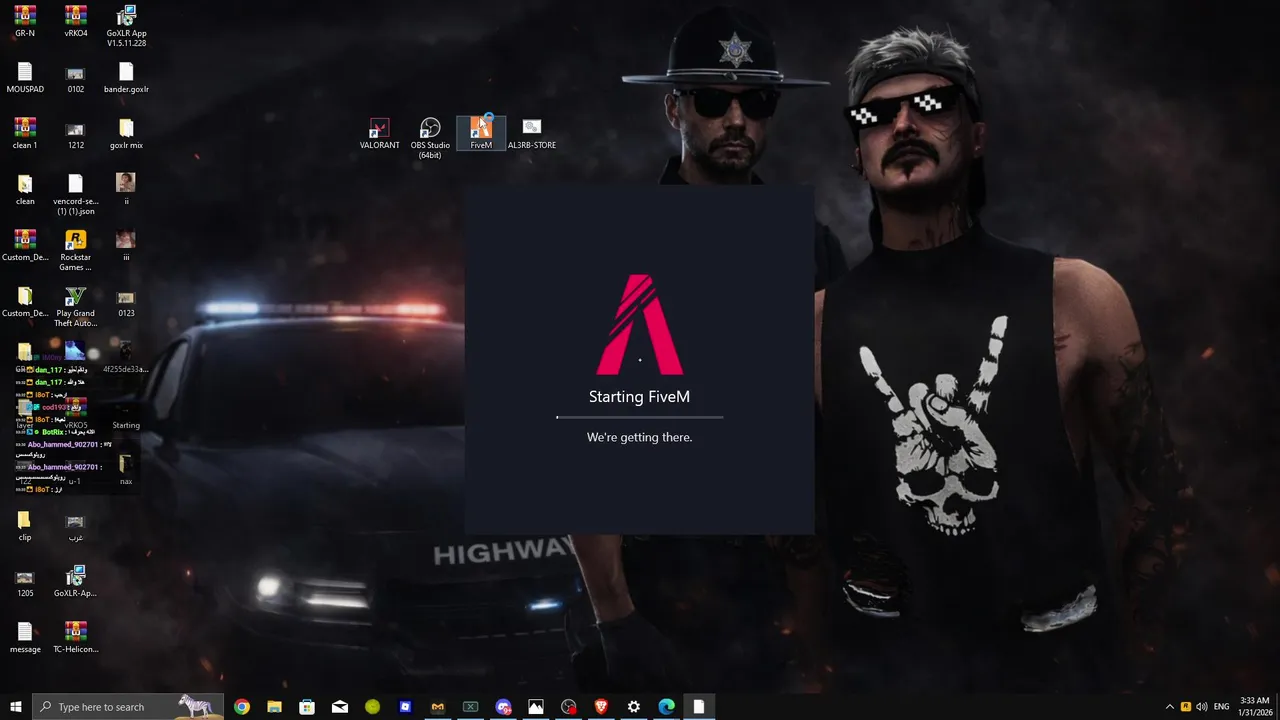Click the taskbar search box
Image resolution: width=1280 pixels, height=720 pixels.
click(x=128, y=707)
